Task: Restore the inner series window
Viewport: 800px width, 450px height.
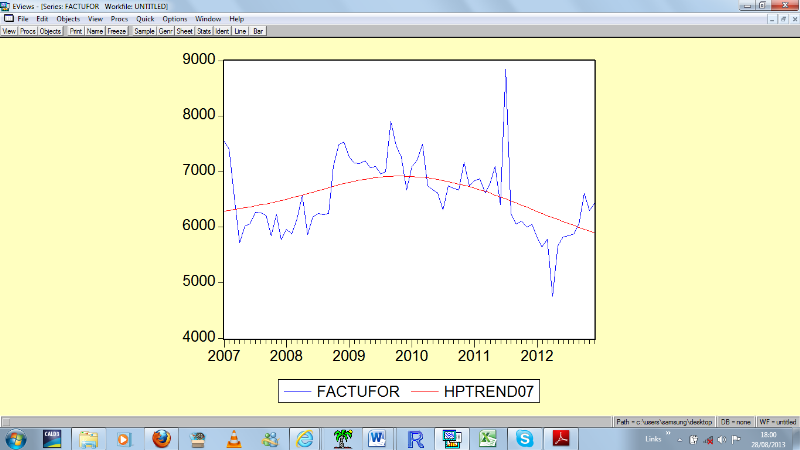Action: tap(783, 19)
